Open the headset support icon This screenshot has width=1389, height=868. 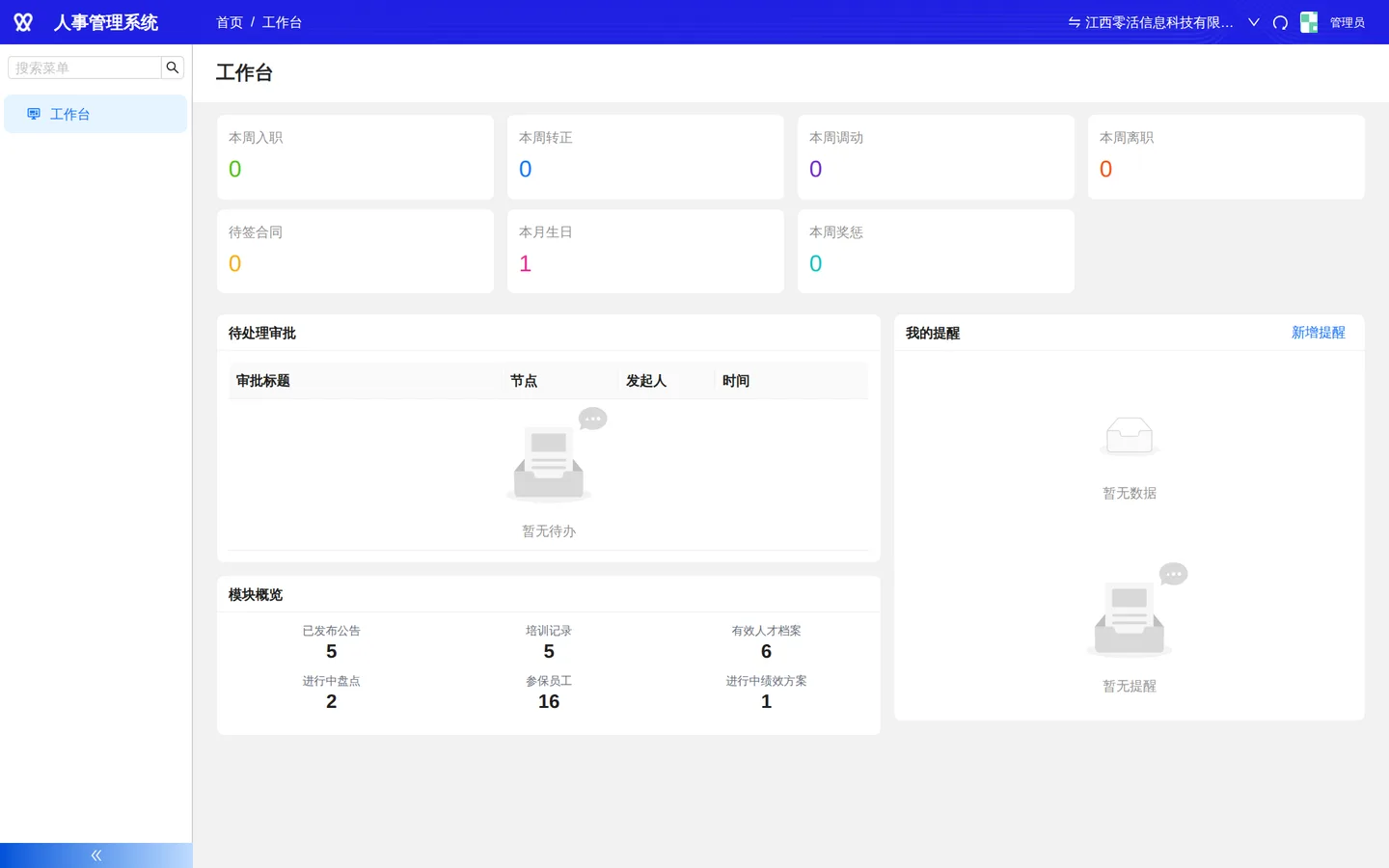[x=1280, y=22]
